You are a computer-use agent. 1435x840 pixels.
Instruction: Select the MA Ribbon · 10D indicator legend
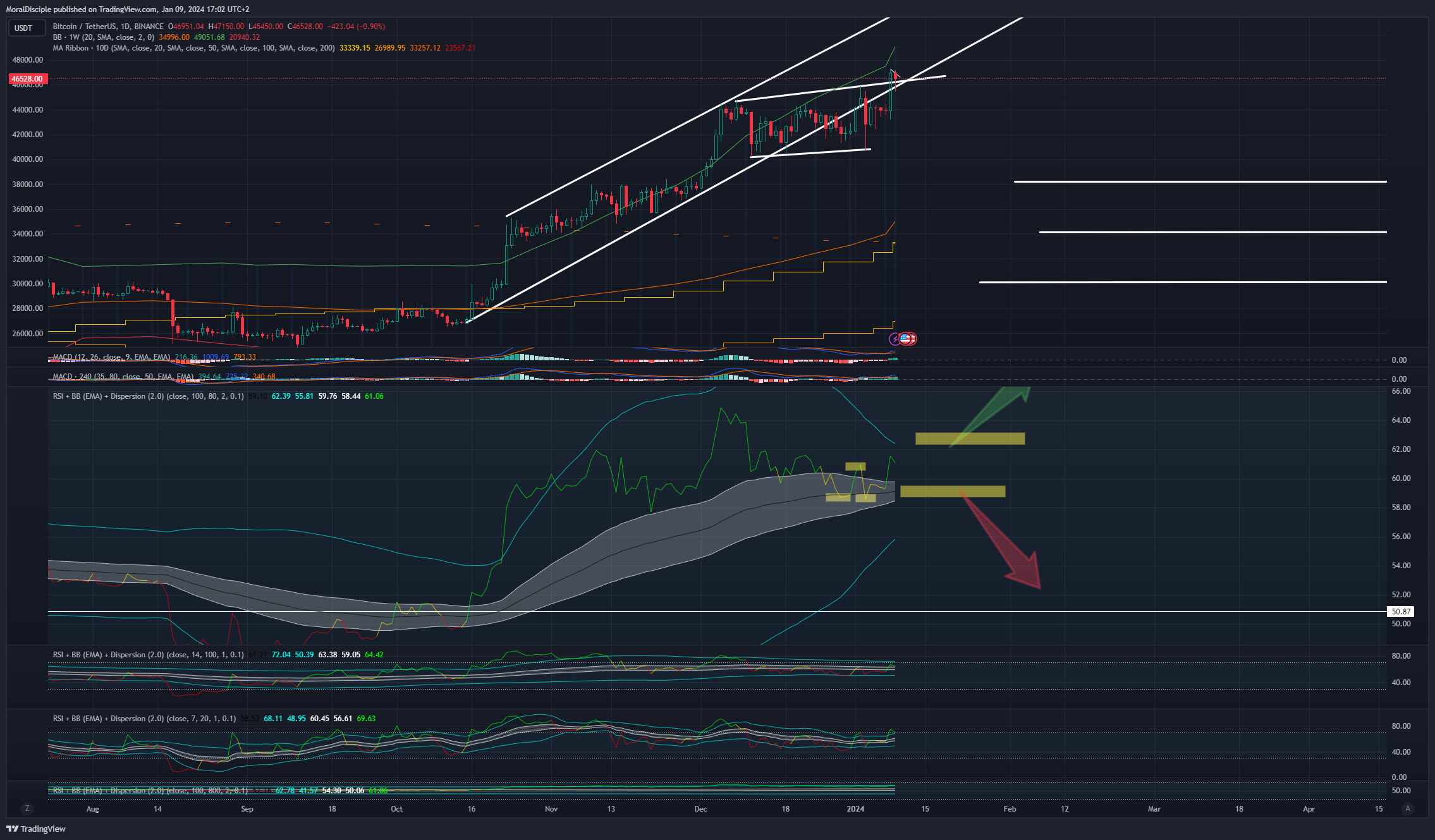click(x=193, y=48)
